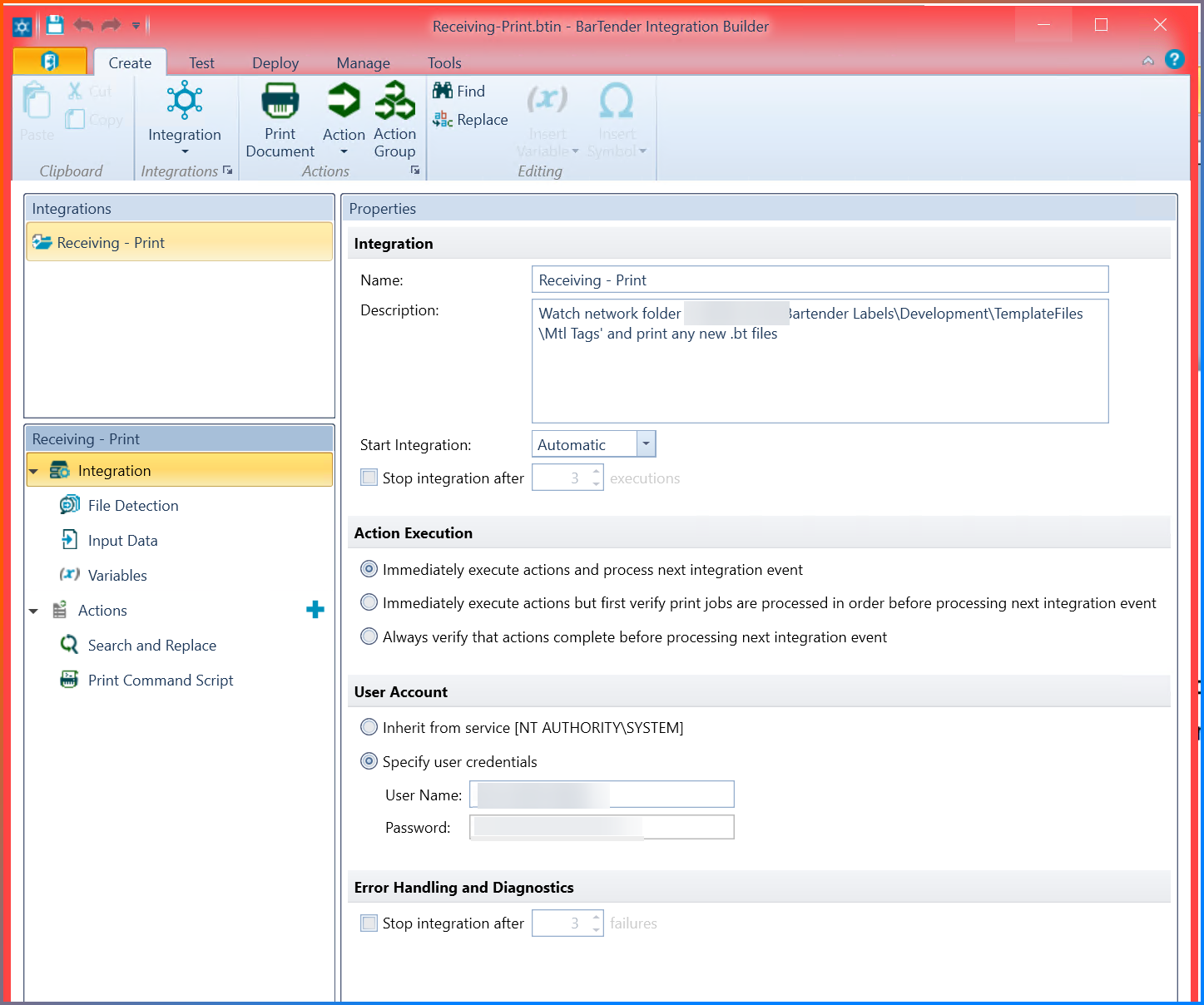Select Inherit from service radio button
The image size is (1204, 1005).
(x=369, y=727)
